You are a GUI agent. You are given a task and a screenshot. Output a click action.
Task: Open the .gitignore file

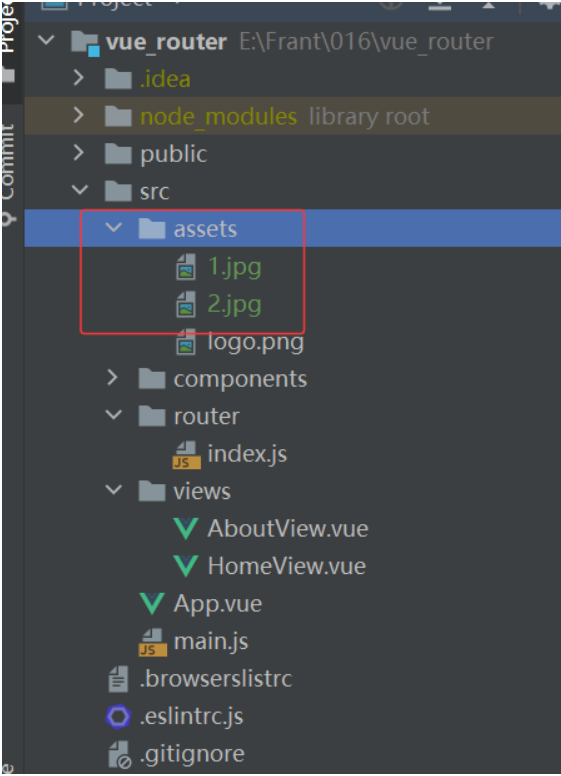tap(192, 755)
